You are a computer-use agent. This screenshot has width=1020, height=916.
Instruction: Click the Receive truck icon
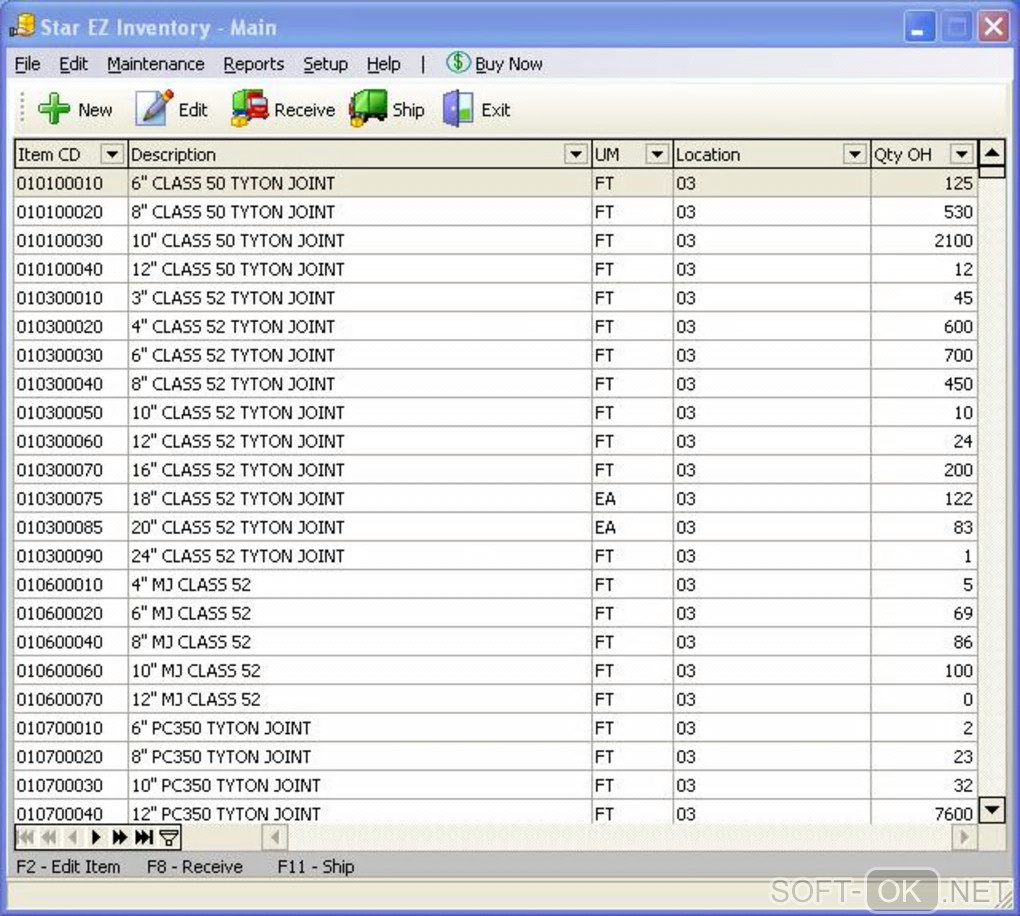[x=250, y=108]
